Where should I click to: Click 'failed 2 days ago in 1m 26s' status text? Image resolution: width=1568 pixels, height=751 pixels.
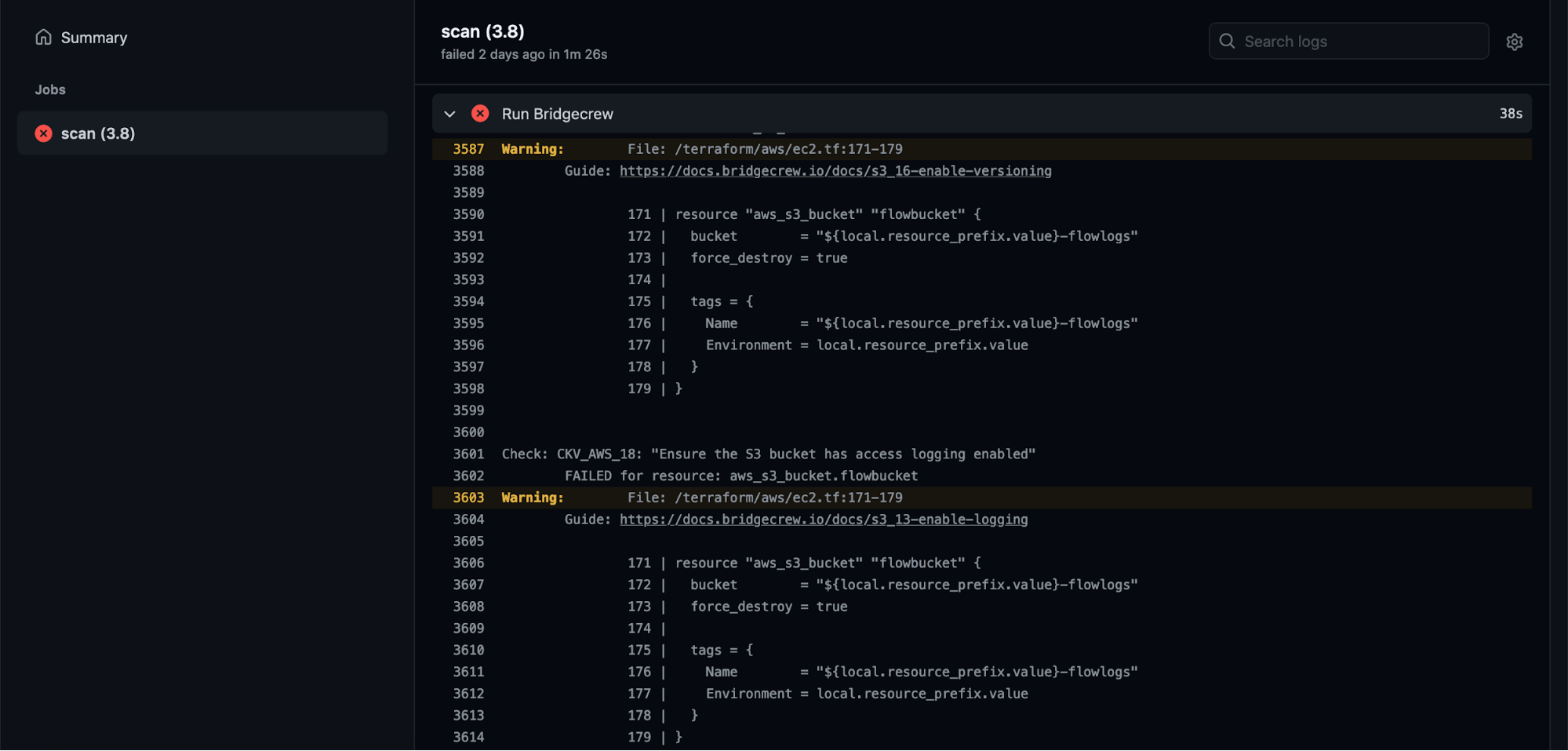pos(524,54)
